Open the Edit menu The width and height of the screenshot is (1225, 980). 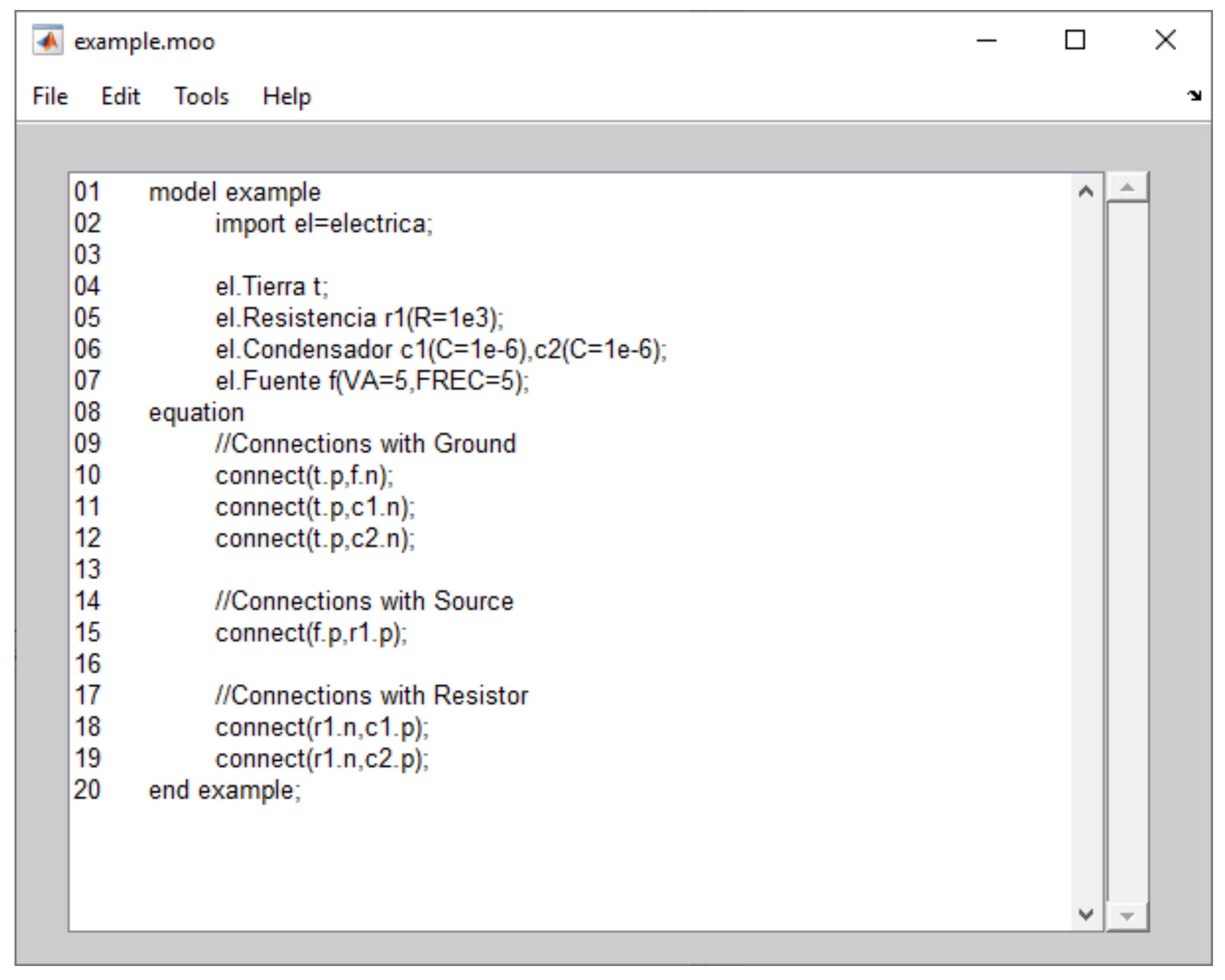tap(120, 96)
